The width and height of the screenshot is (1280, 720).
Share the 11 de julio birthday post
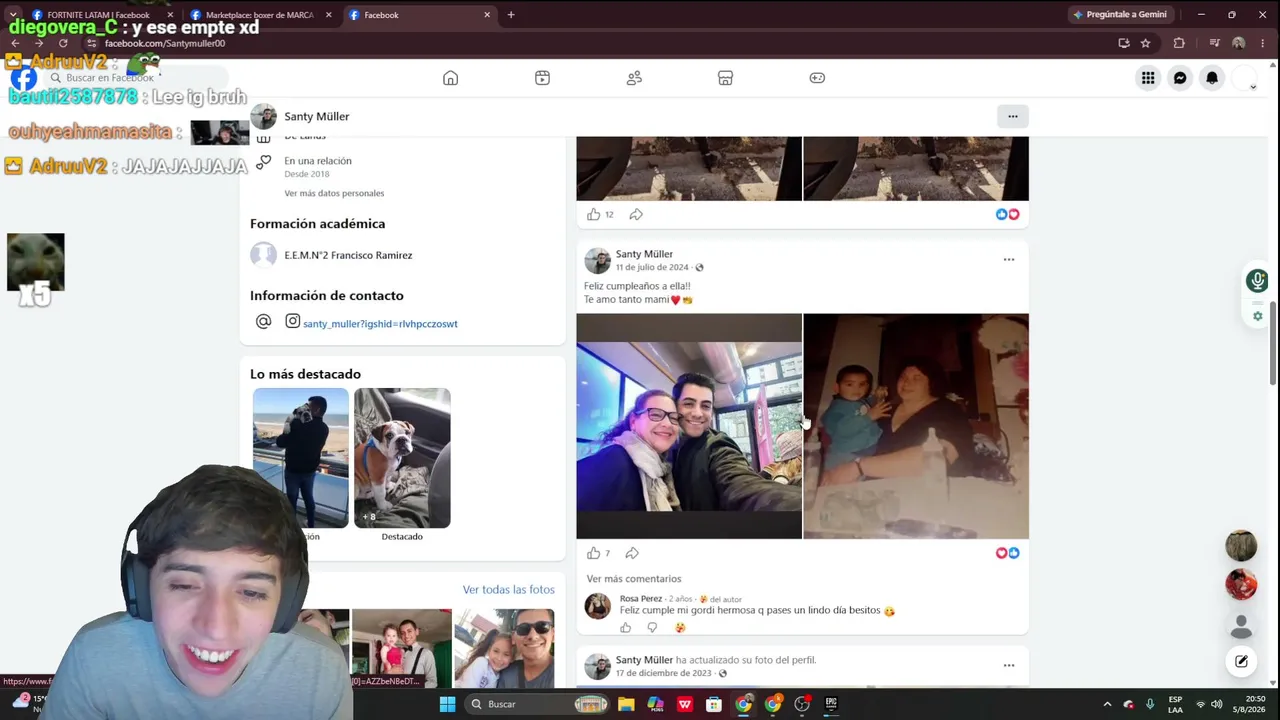[x=632, y=553]
